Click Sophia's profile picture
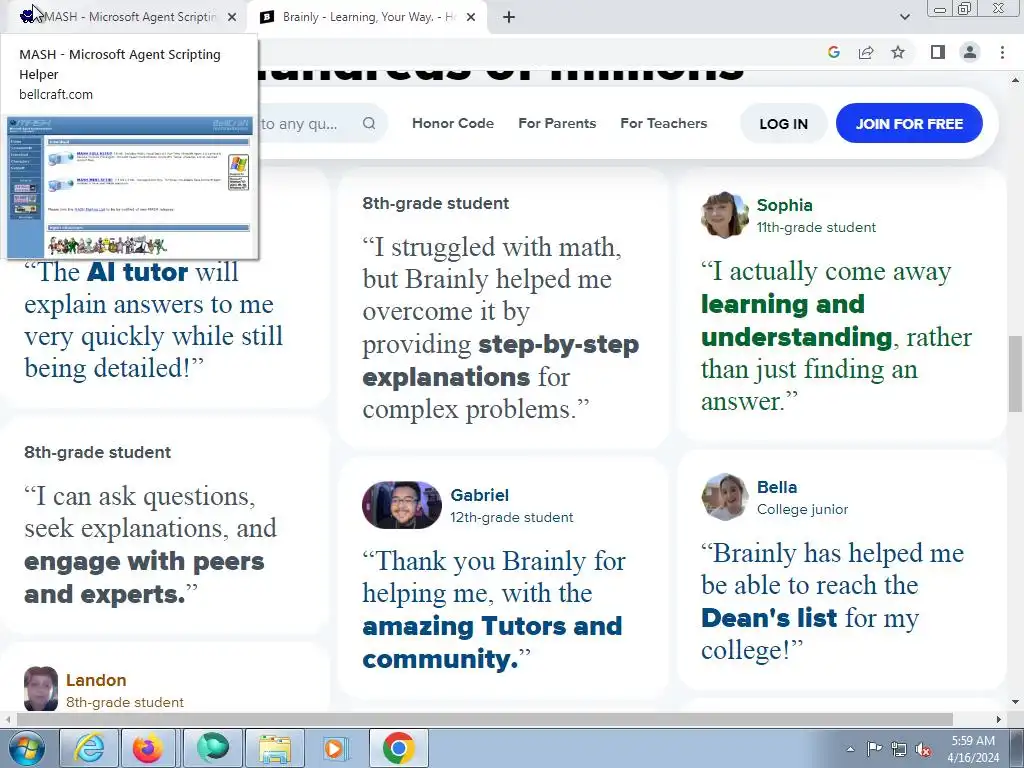1024x768 pixels. [x=724, y=215]
